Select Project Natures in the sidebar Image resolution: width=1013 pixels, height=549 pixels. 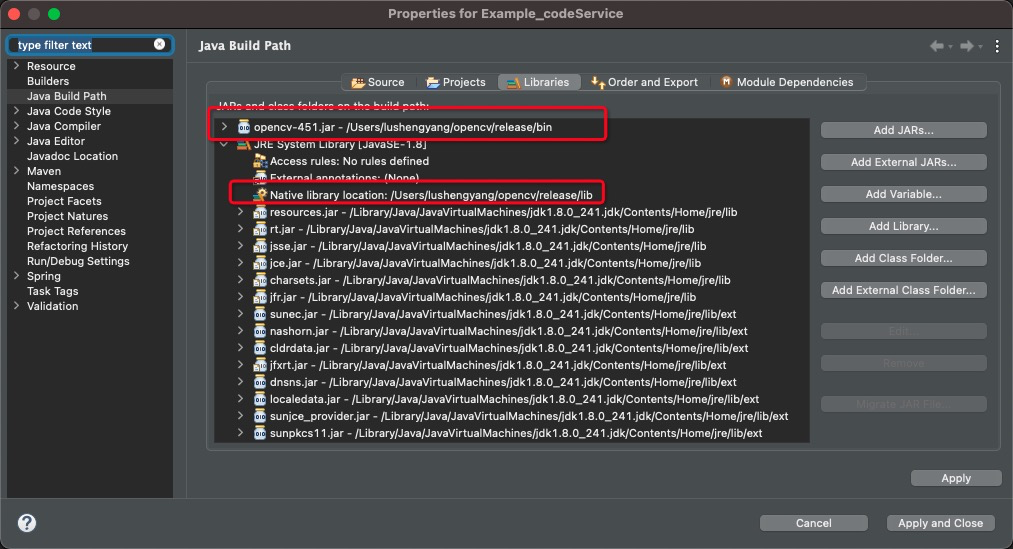(x=67, y=216)
